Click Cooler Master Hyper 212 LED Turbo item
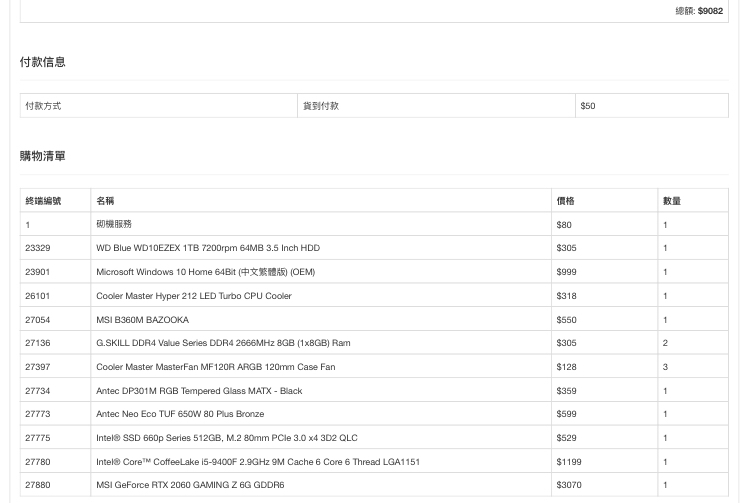The width and height of the screenshot is (750, 503). click(x=194, y=296)
